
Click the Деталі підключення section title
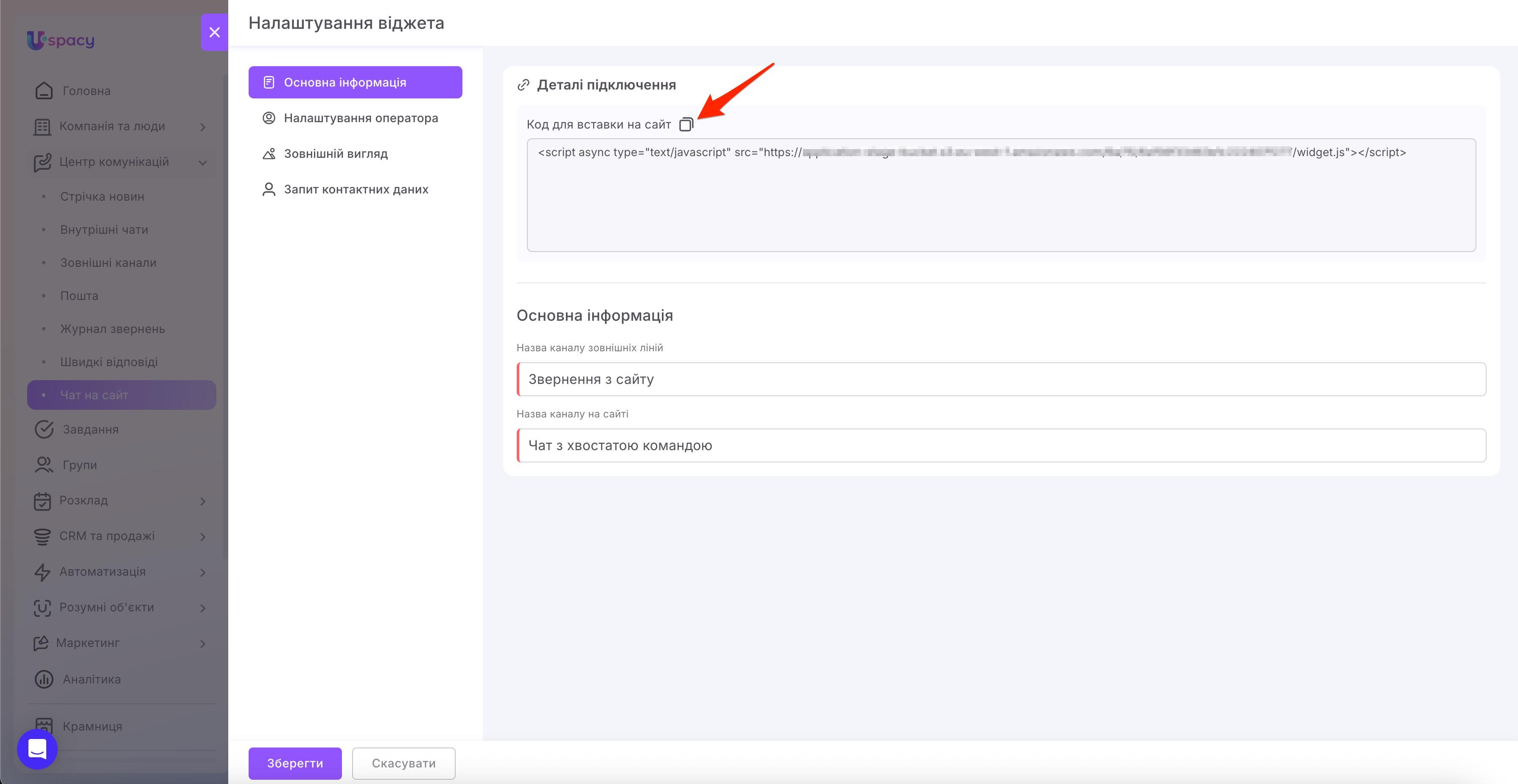pos(606,85)
